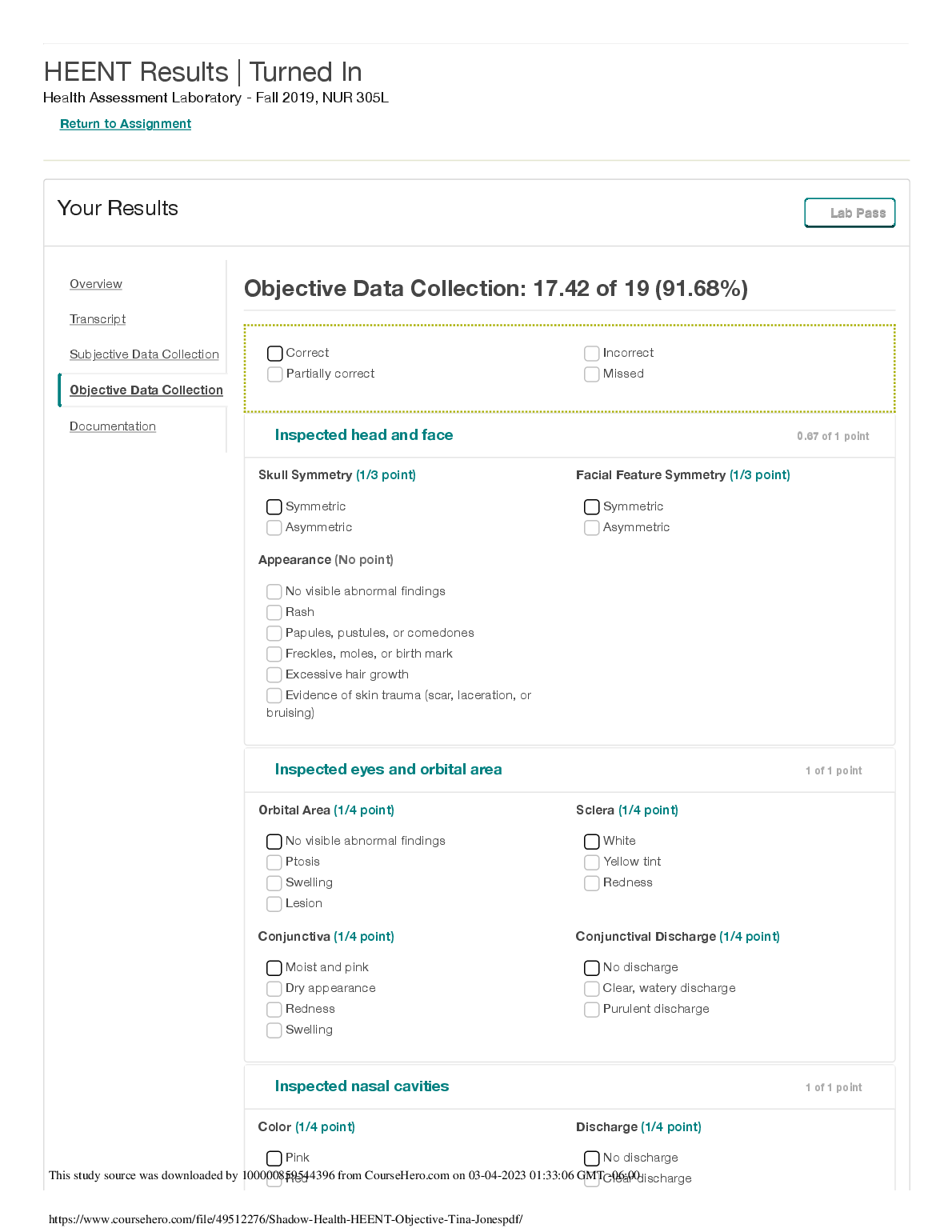The width and height of the screenshot is (952, 1232).
Task: Tick Symmetric under Facial Feature Symmetry
Action: 592,507
